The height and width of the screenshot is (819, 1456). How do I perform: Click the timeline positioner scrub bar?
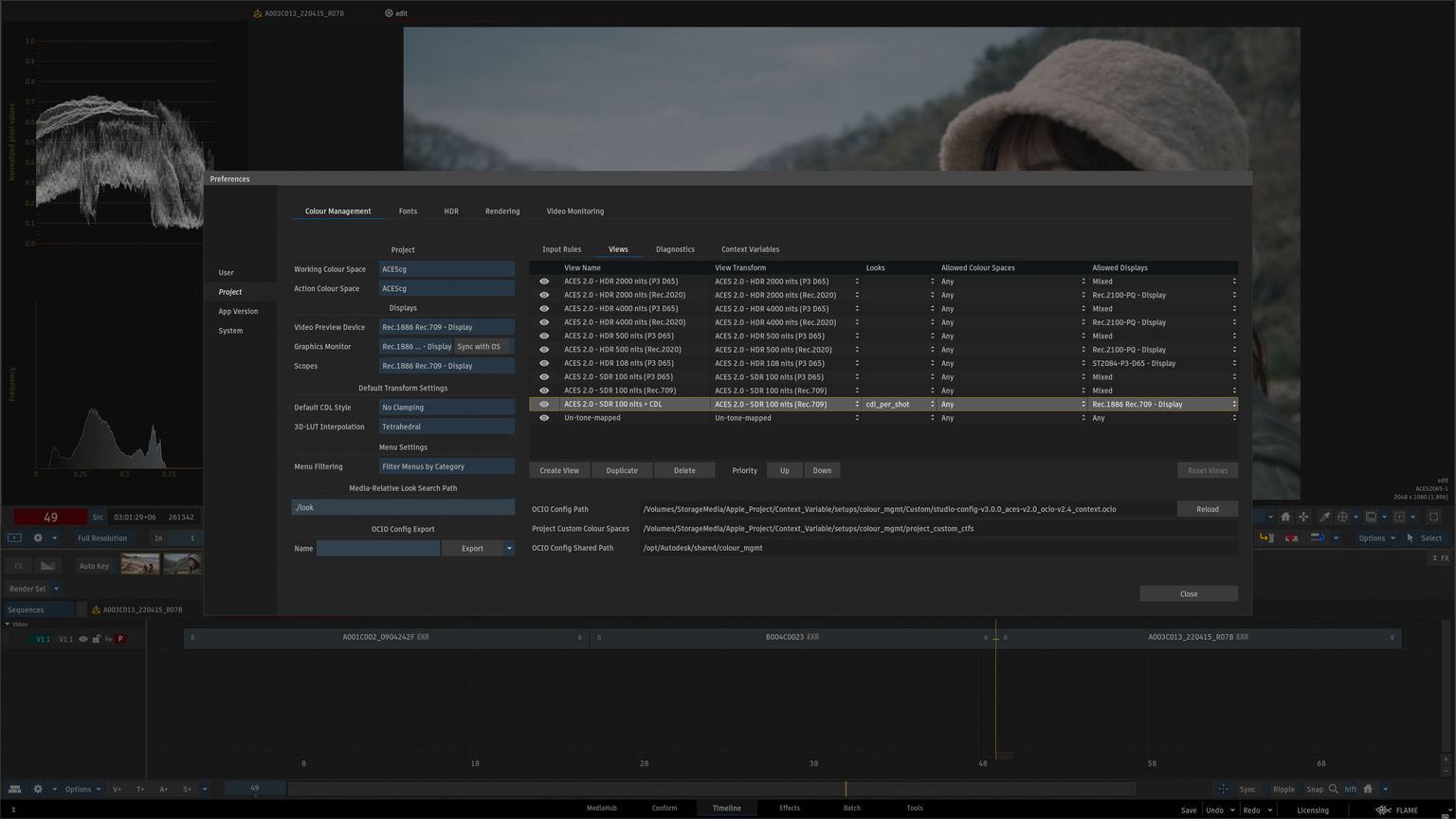[x=711, y=789]
